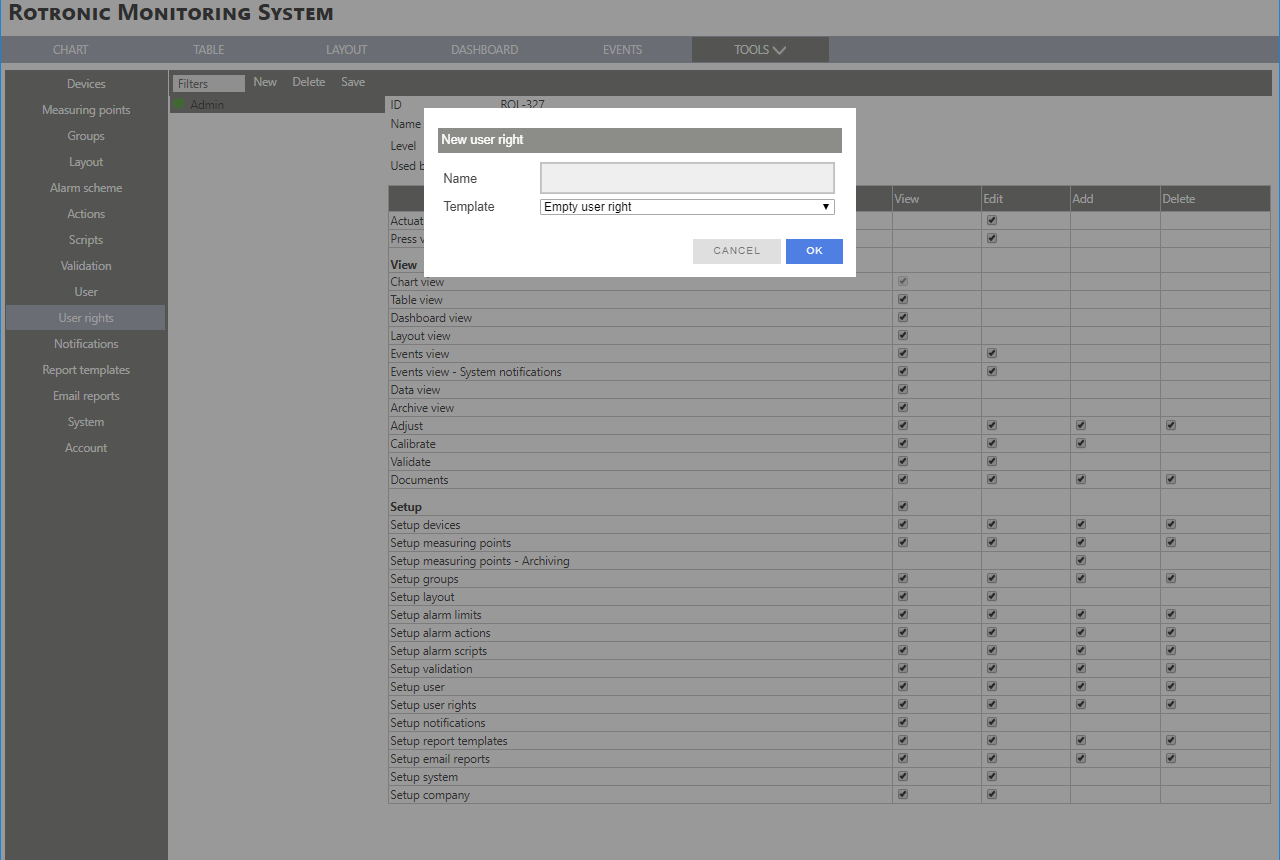The height and width of the screenshot is (860, 1280).
Task: Click the Events view - System notifications label
Action: coord(476,372)
